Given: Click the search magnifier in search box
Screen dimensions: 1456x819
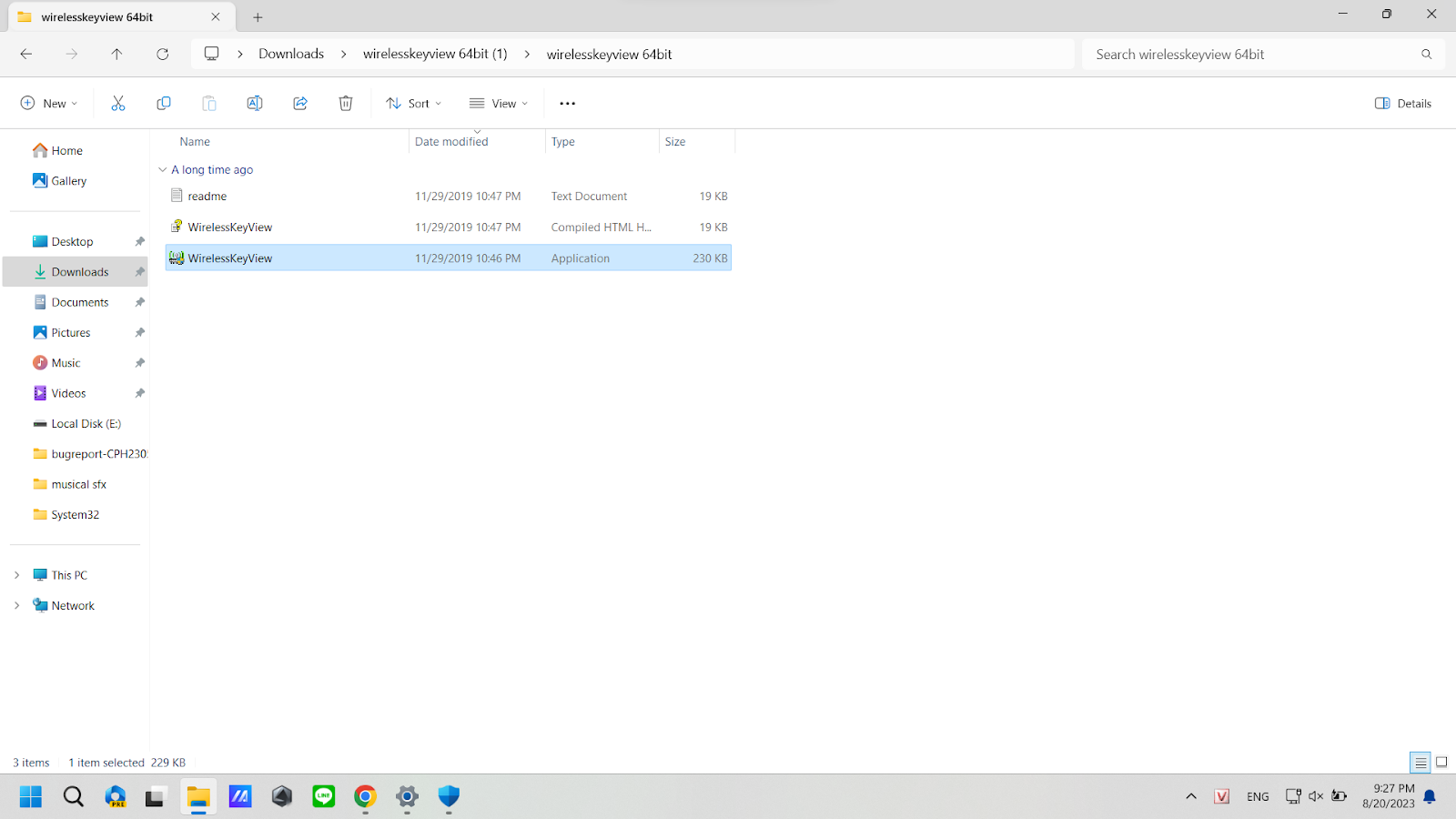Looking at the screenshot, I should [x=1427, y=55].
